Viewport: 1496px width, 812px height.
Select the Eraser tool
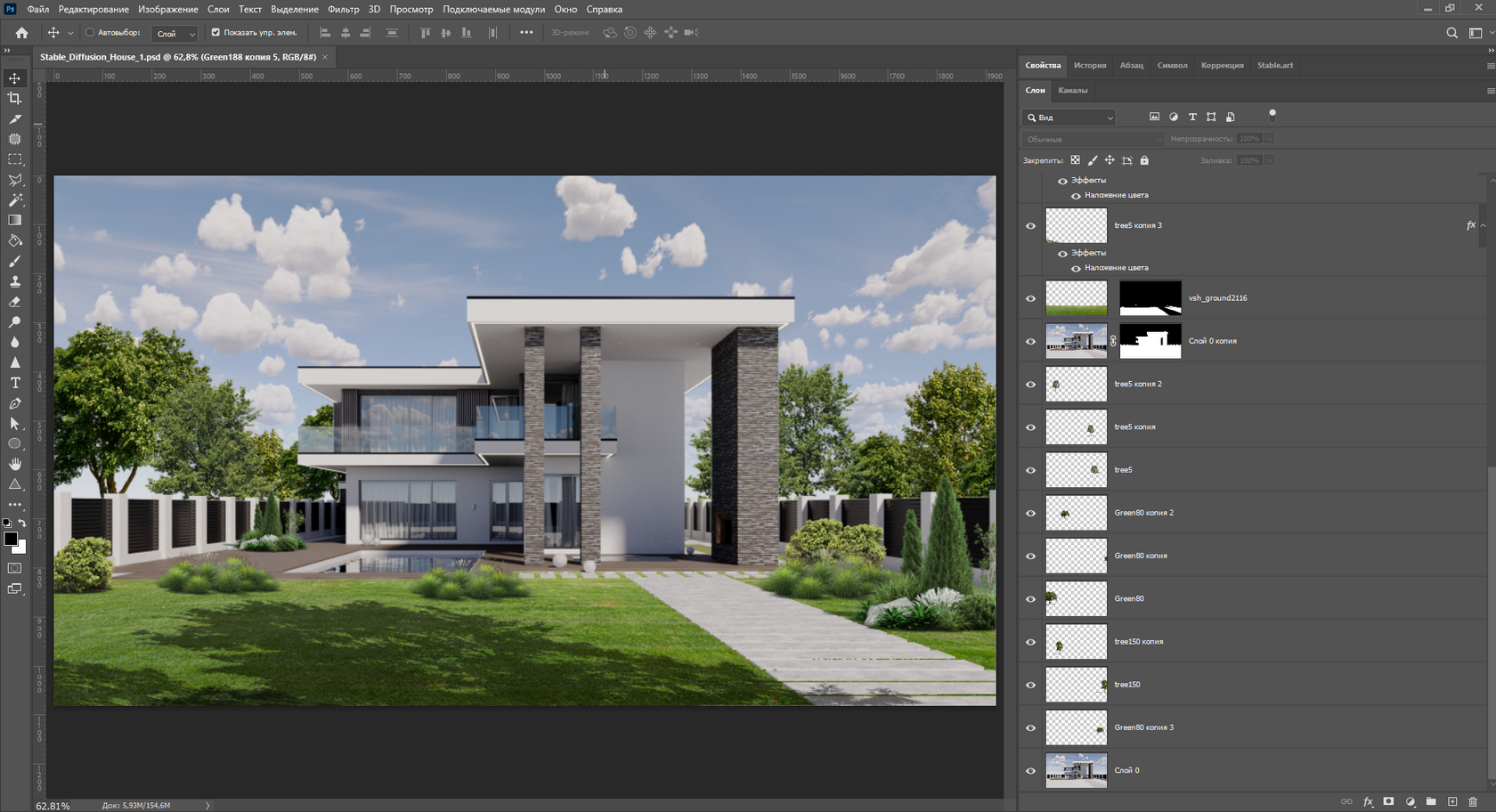point(14,302)
